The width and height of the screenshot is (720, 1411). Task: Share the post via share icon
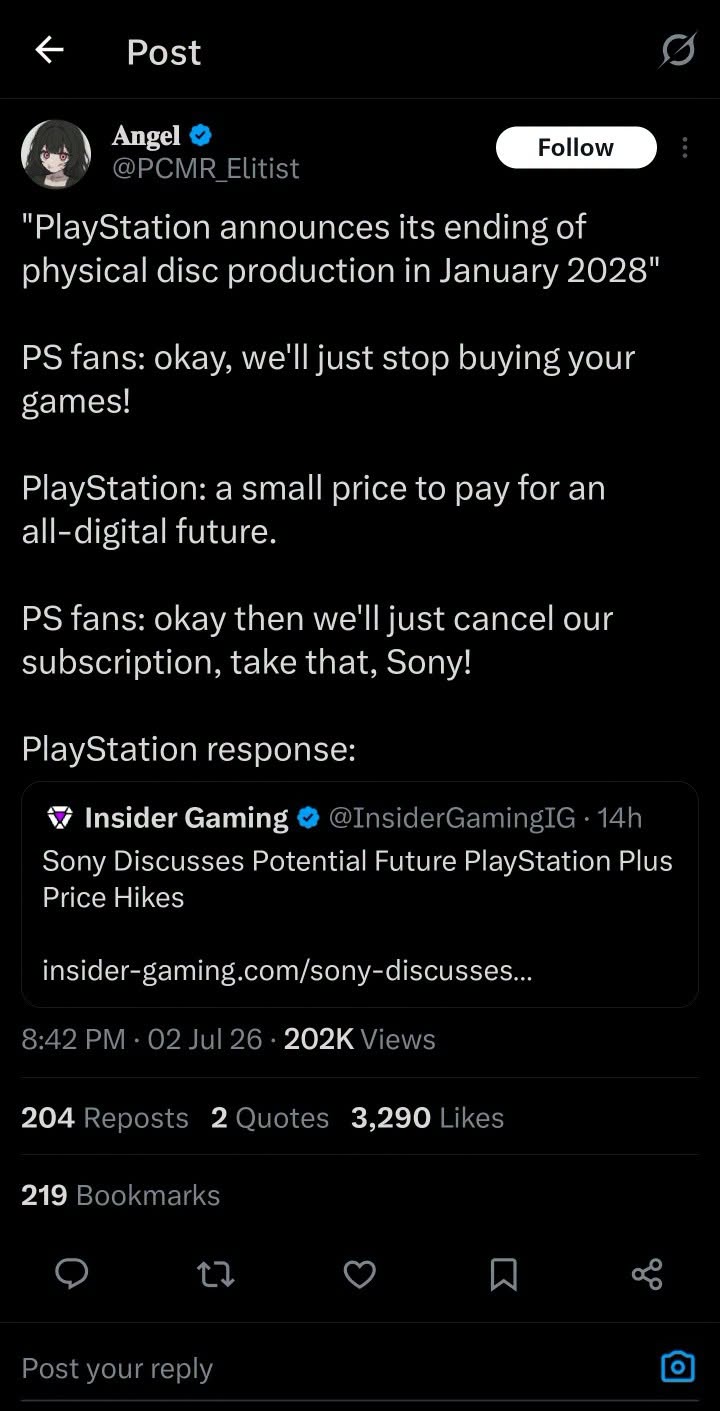pos(647,1273)
